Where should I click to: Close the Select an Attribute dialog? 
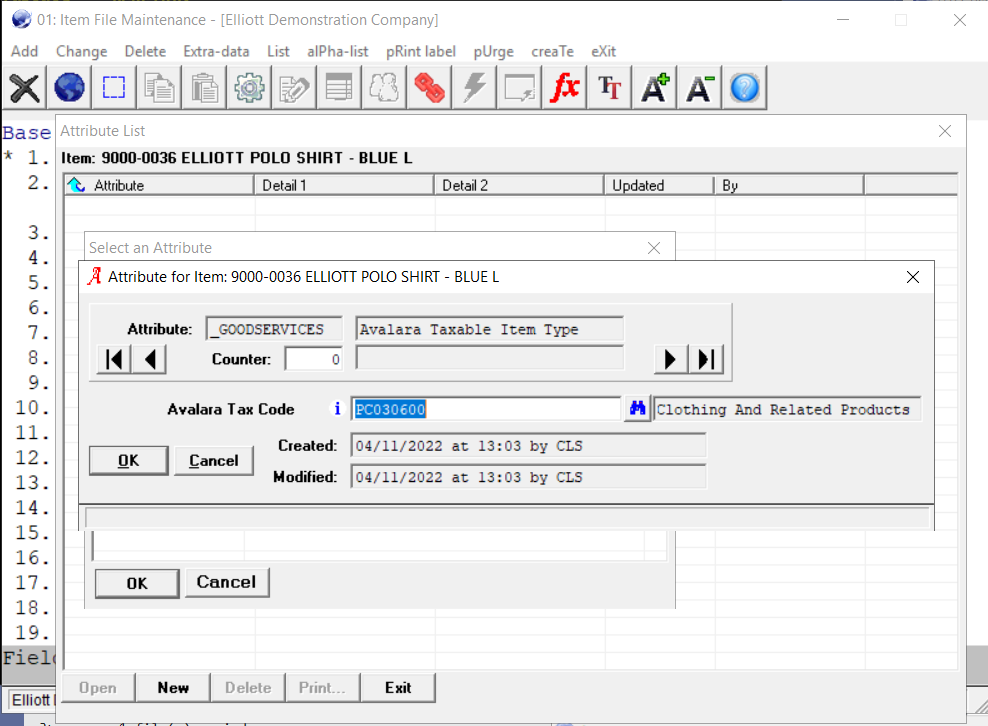click(654, 248)
